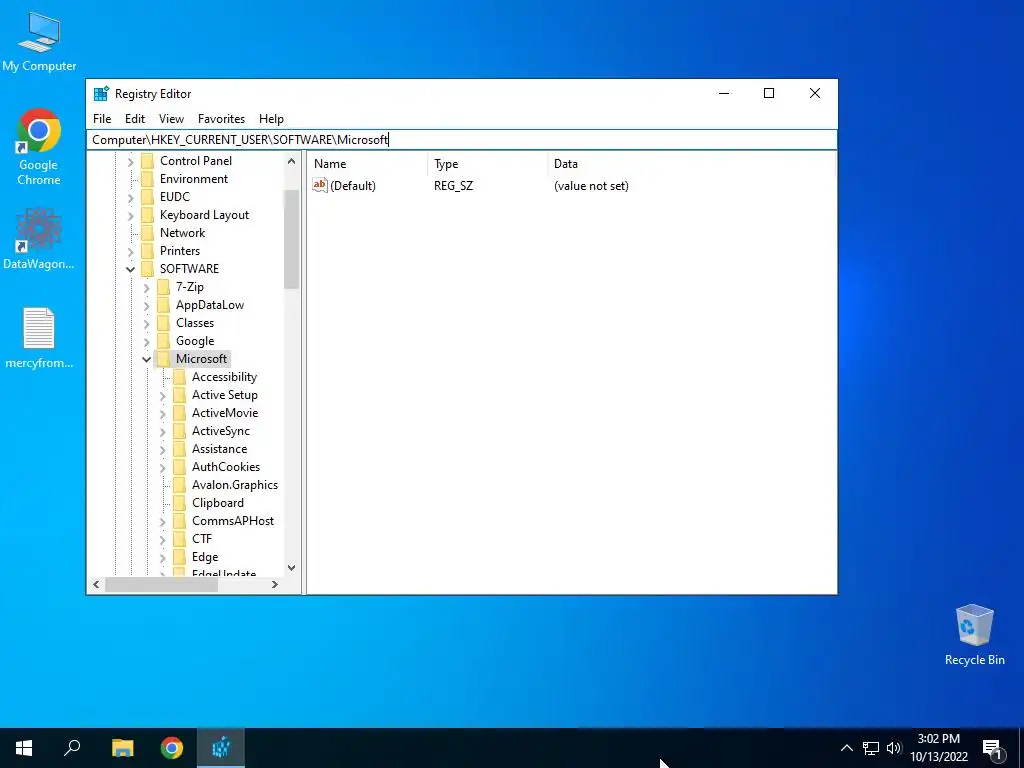
Task: Select the Environment key
Action: pos(194,179)
